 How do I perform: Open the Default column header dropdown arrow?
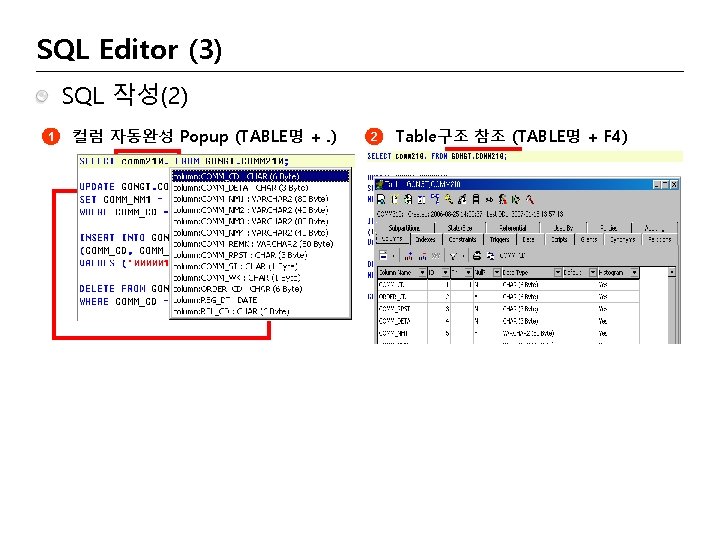[x=593, y=272]
